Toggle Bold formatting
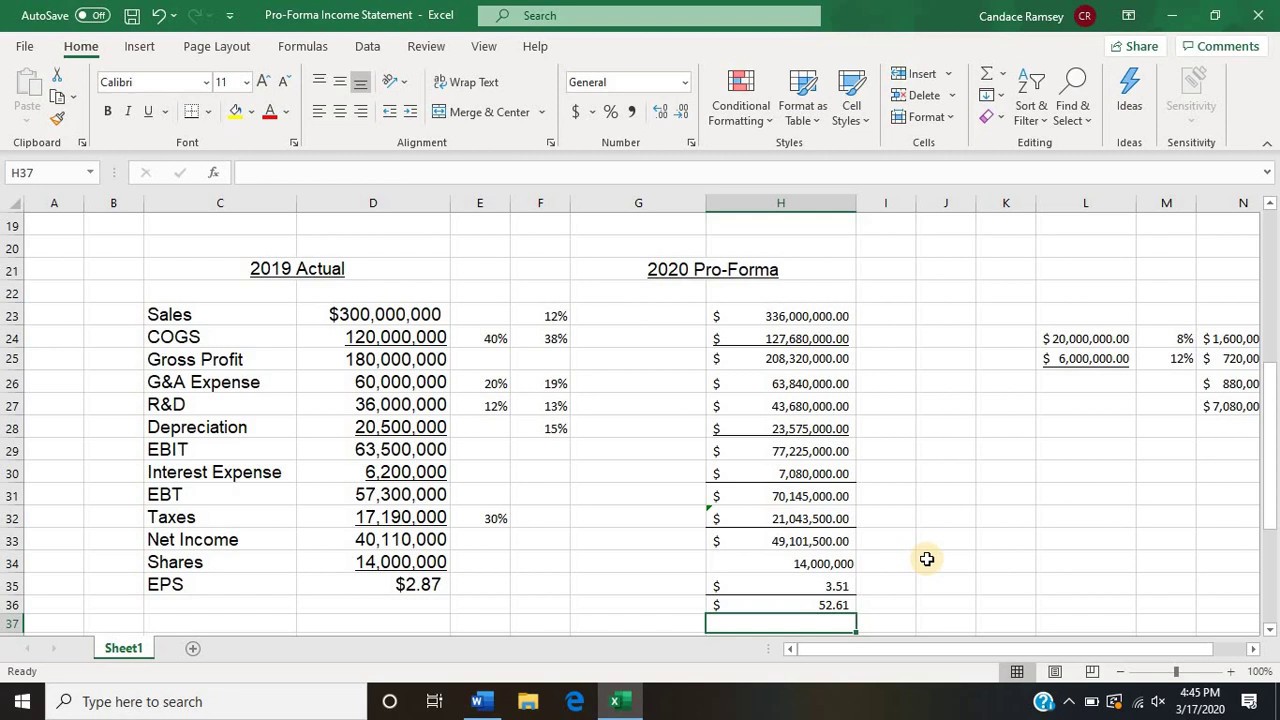This screenshot has width=1280, height=720. (107, 112)
